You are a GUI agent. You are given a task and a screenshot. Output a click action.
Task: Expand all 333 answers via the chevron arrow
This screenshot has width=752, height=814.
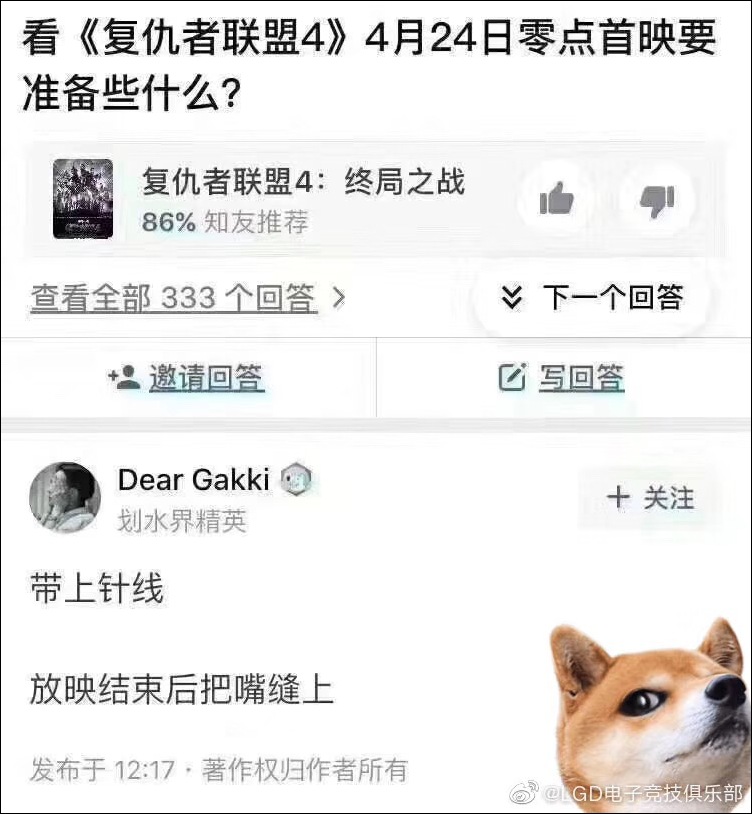(338, 298)
